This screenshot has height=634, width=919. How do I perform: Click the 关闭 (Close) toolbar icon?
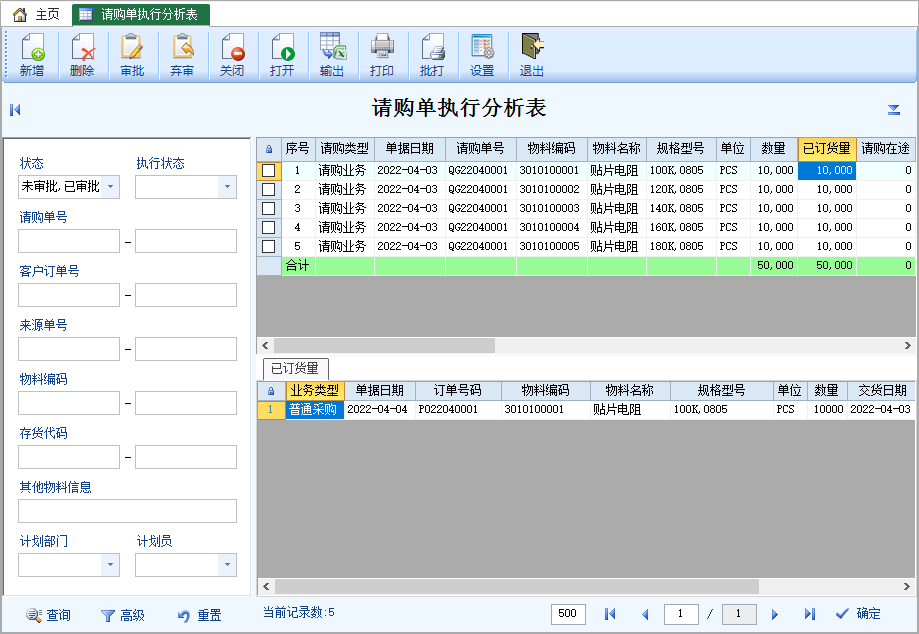(232, 55)
